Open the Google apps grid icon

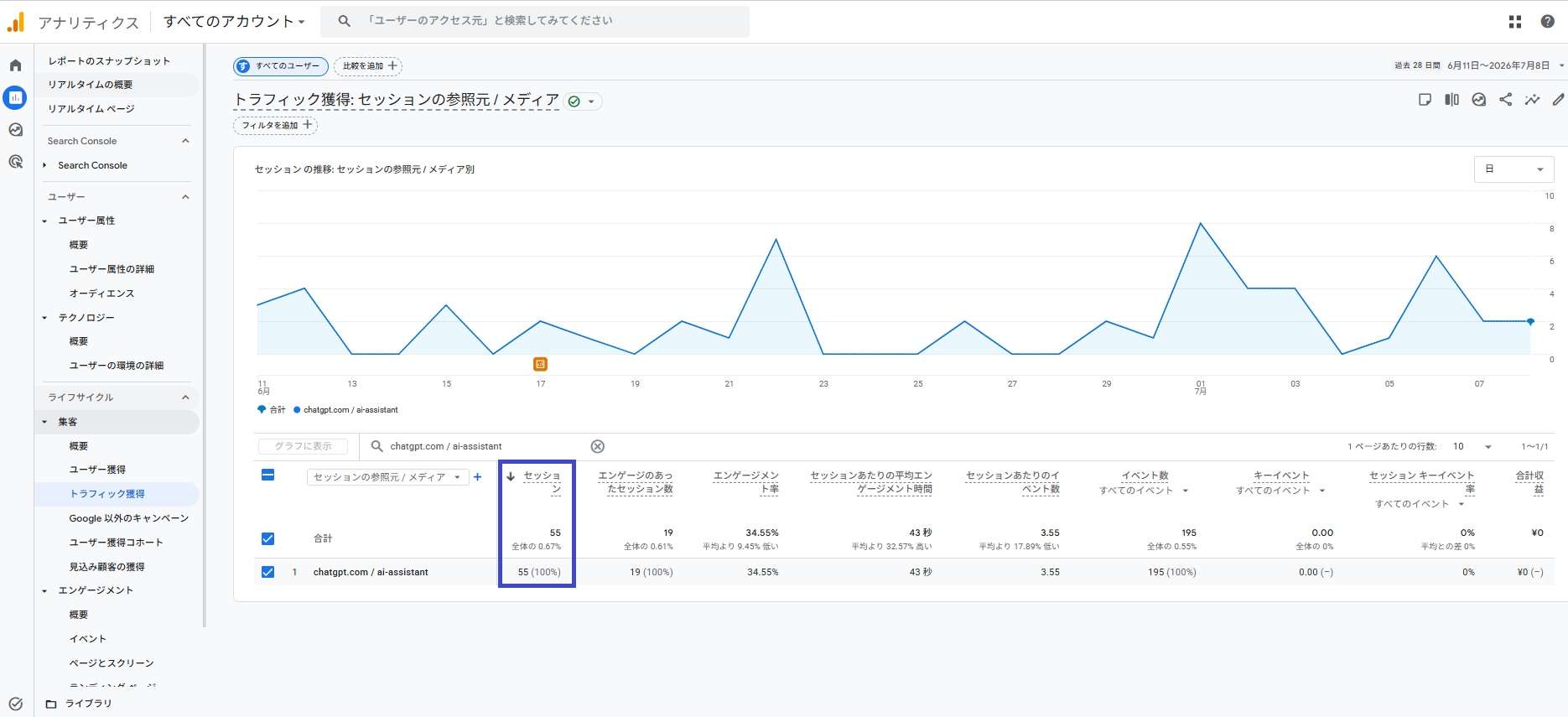(1515, 22)
